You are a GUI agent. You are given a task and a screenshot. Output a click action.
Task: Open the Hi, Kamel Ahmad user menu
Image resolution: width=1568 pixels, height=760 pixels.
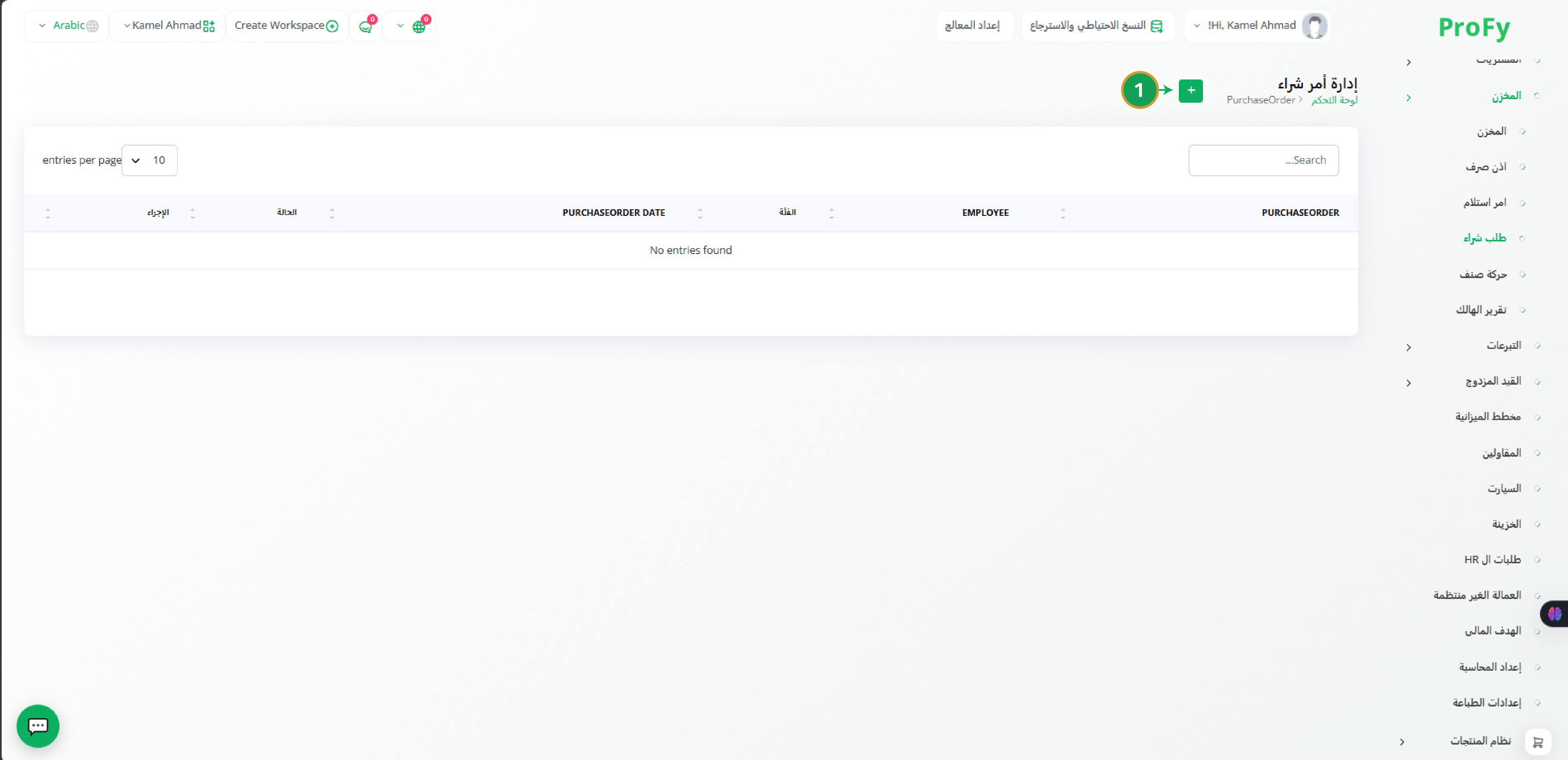coord(1258,26)
